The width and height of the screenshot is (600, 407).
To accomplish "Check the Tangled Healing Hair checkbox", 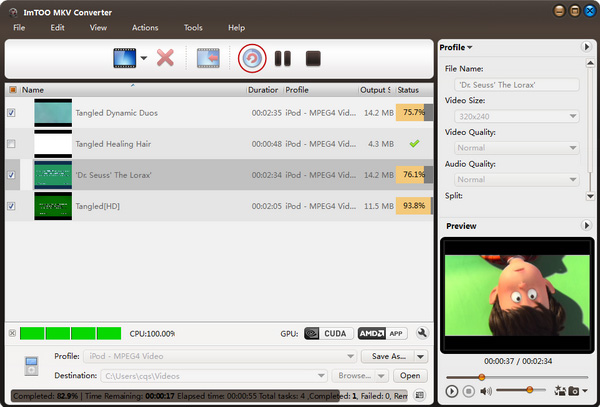I will [11, 144].
